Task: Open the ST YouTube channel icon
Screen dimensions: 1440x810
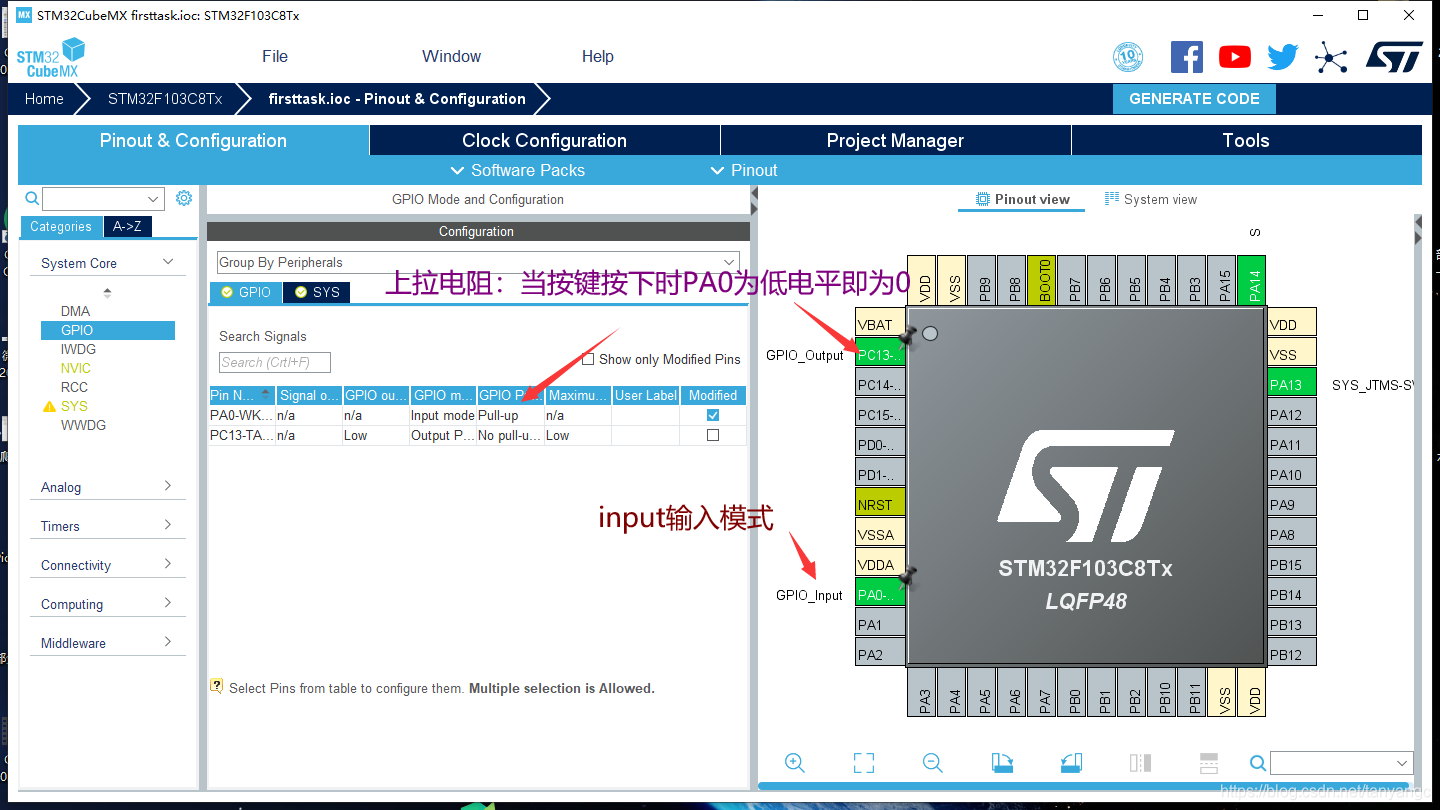Action: point(1235,57)
